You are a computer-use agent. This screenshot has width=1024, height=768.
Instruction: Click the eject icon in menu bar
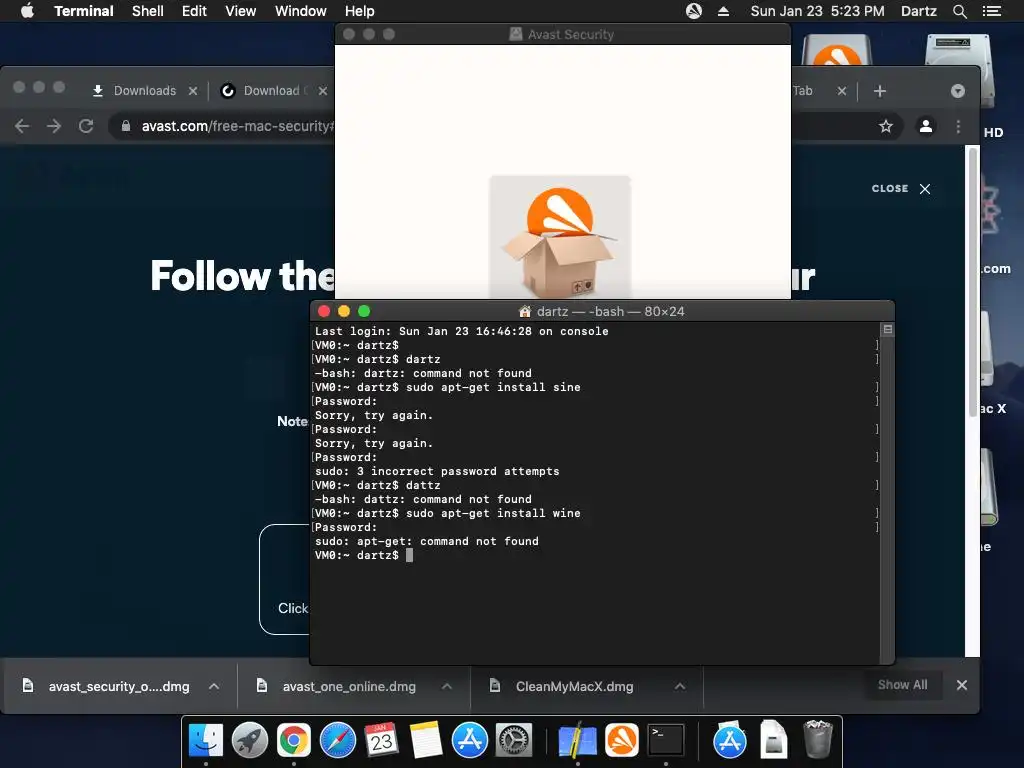pyautogui.click(x=723, y=11)
